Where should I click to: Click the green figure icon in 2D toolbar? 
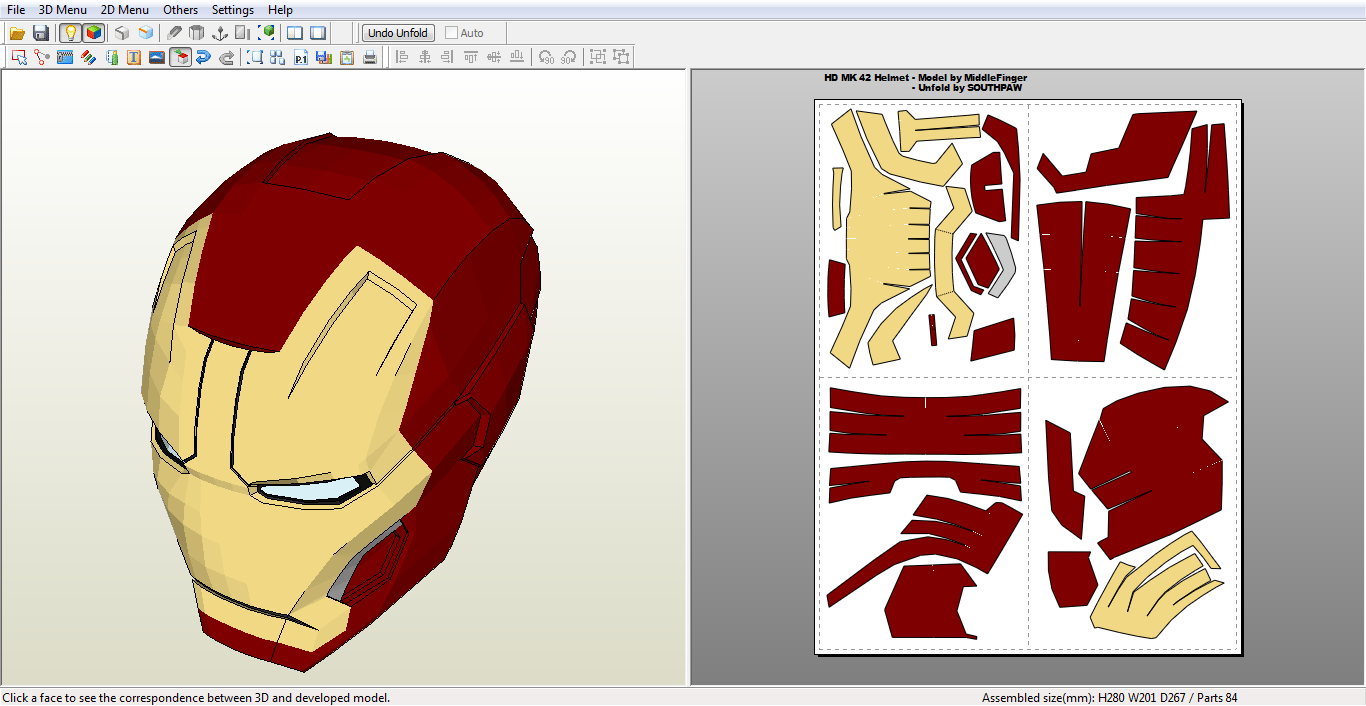point(111,57)
